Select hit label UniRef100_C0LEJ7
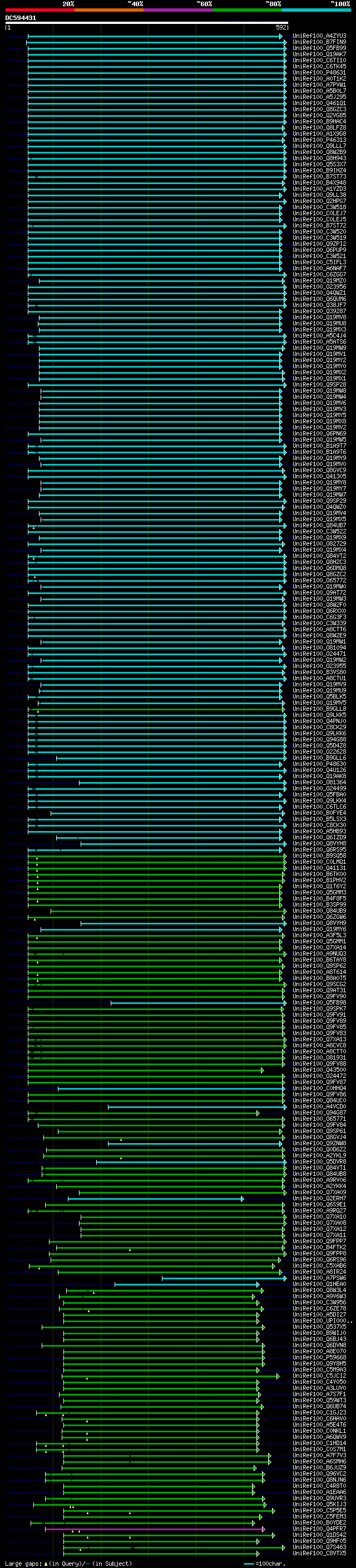 (319, 214)
